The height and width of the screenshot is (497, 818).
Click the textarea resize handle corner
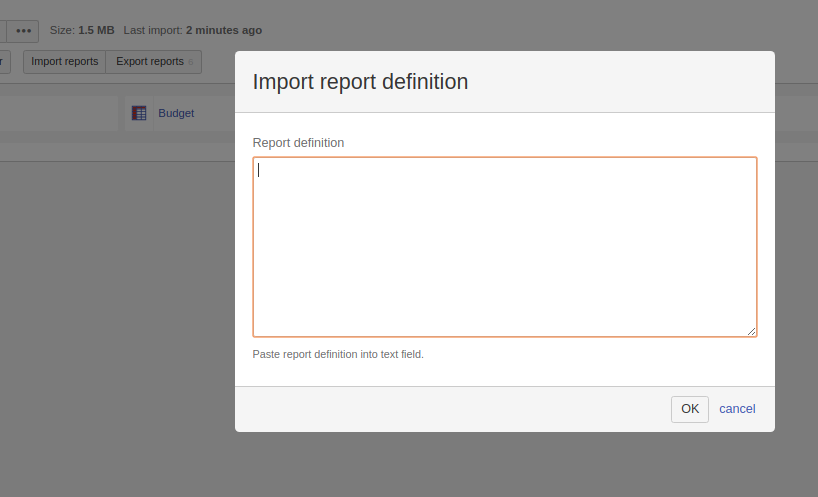(x=751, y=331)
